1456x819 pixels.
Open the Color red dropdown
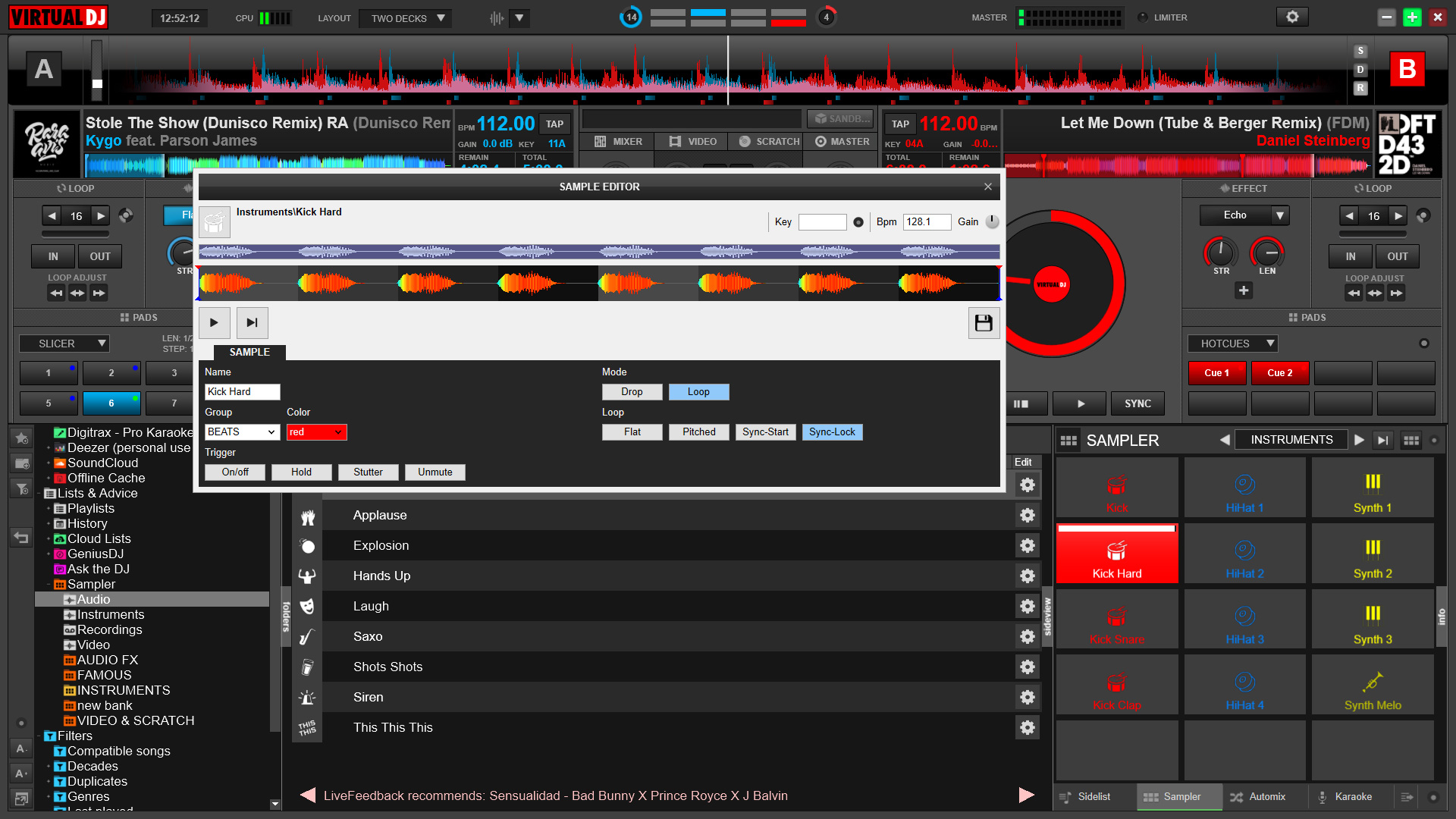tap(316, 432)
